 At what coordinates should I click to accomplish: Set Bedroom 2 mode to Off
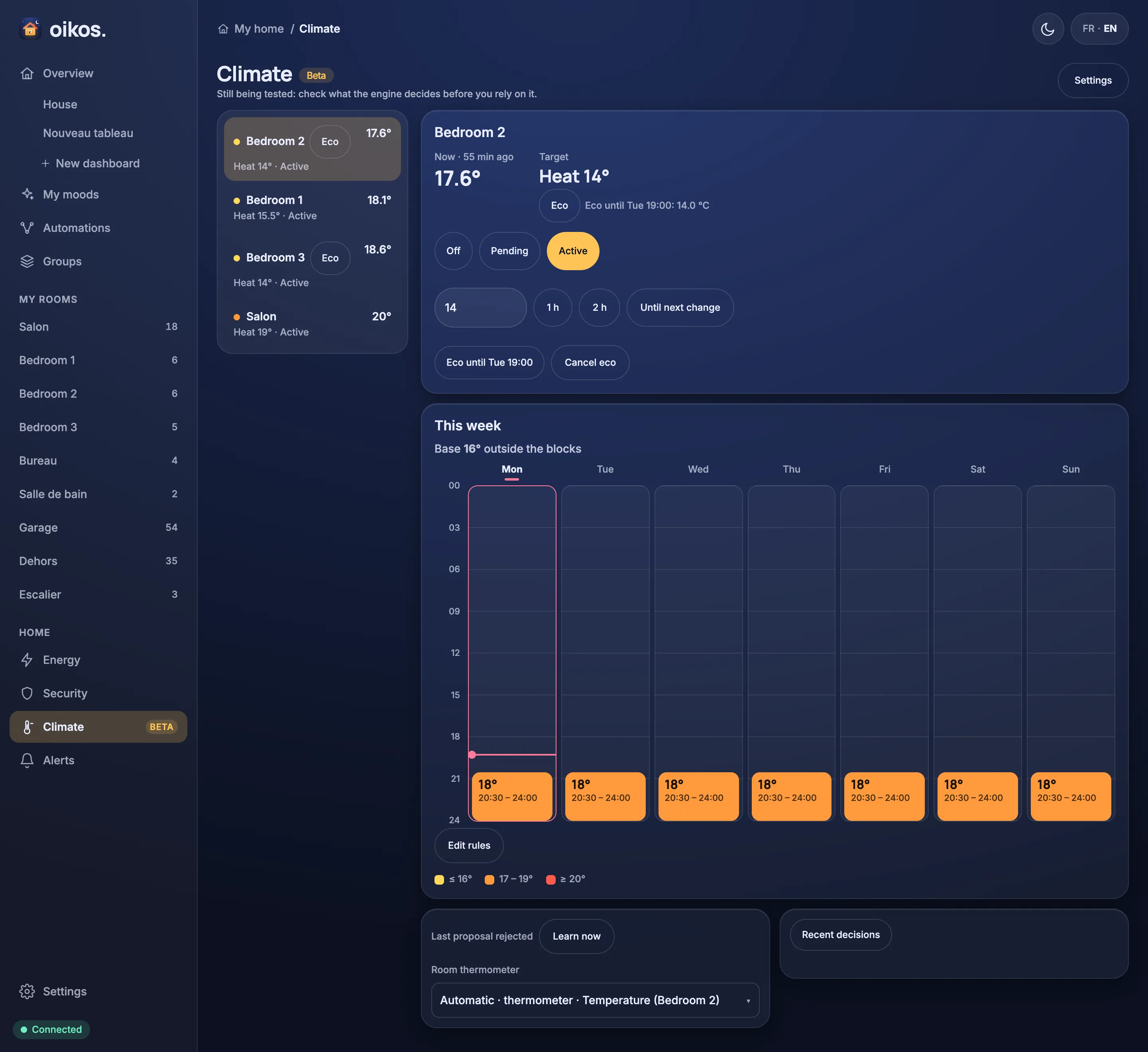(453, 251)
